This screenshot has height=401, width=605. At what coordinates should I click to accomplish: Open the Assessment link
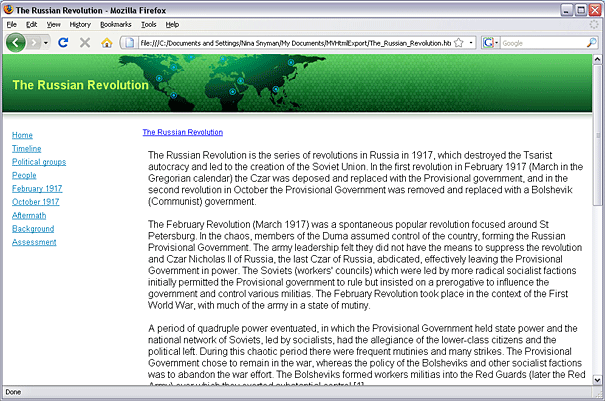(34, 242)
